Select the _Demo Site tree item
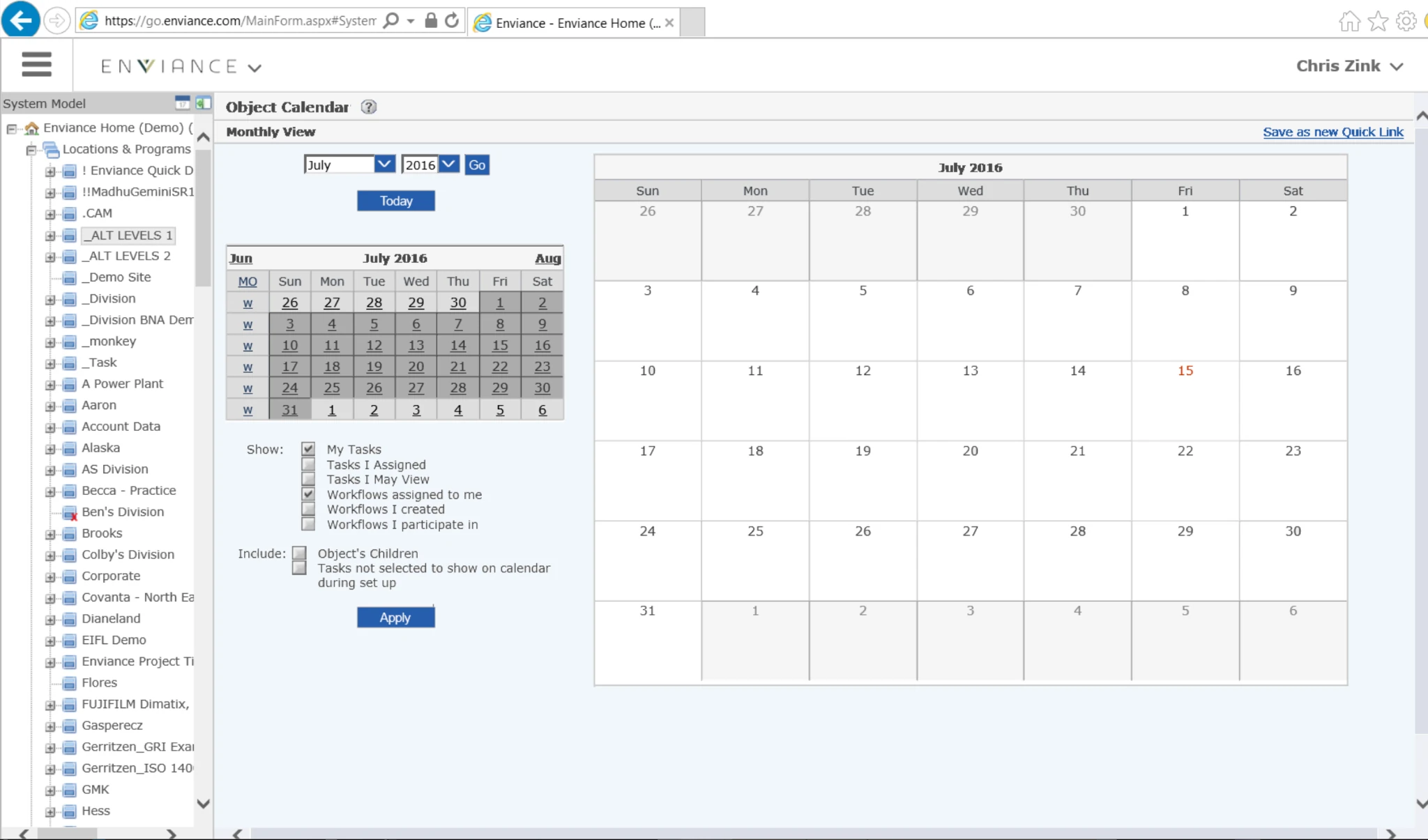This screenshot has height=840, width=1428. [116, 277]
